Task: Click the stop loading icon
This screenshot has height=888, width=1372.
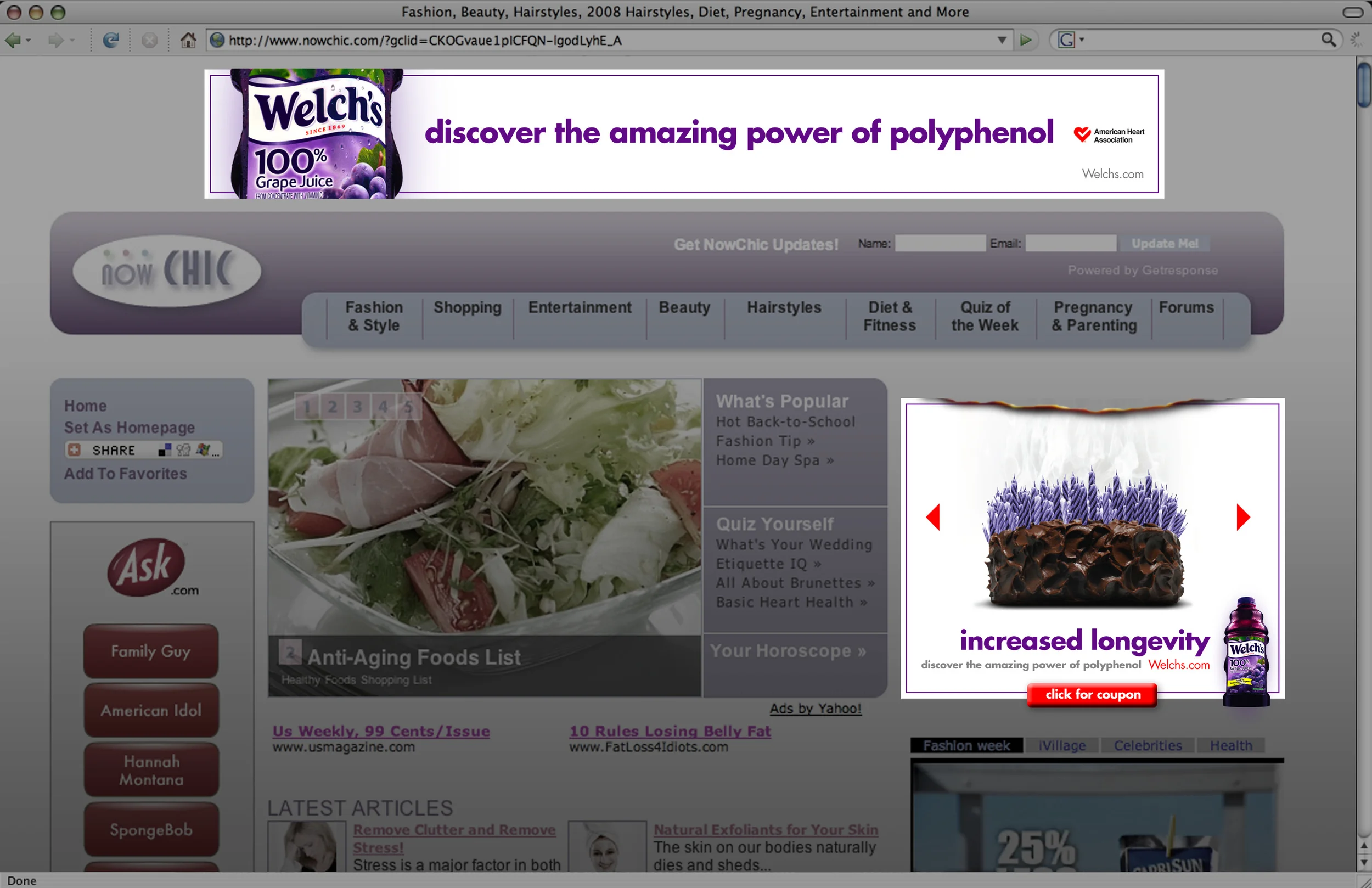Action: (149, 41)
